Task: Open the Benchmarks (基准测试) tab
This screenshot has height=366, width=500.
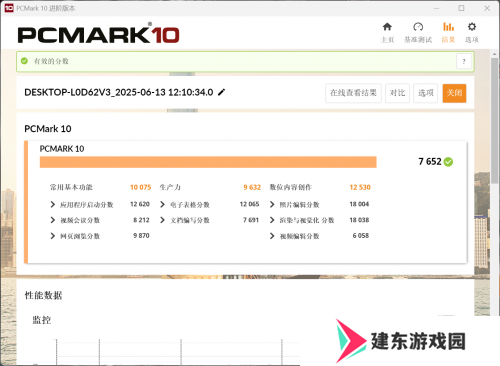Action: (x=418, y=32)
